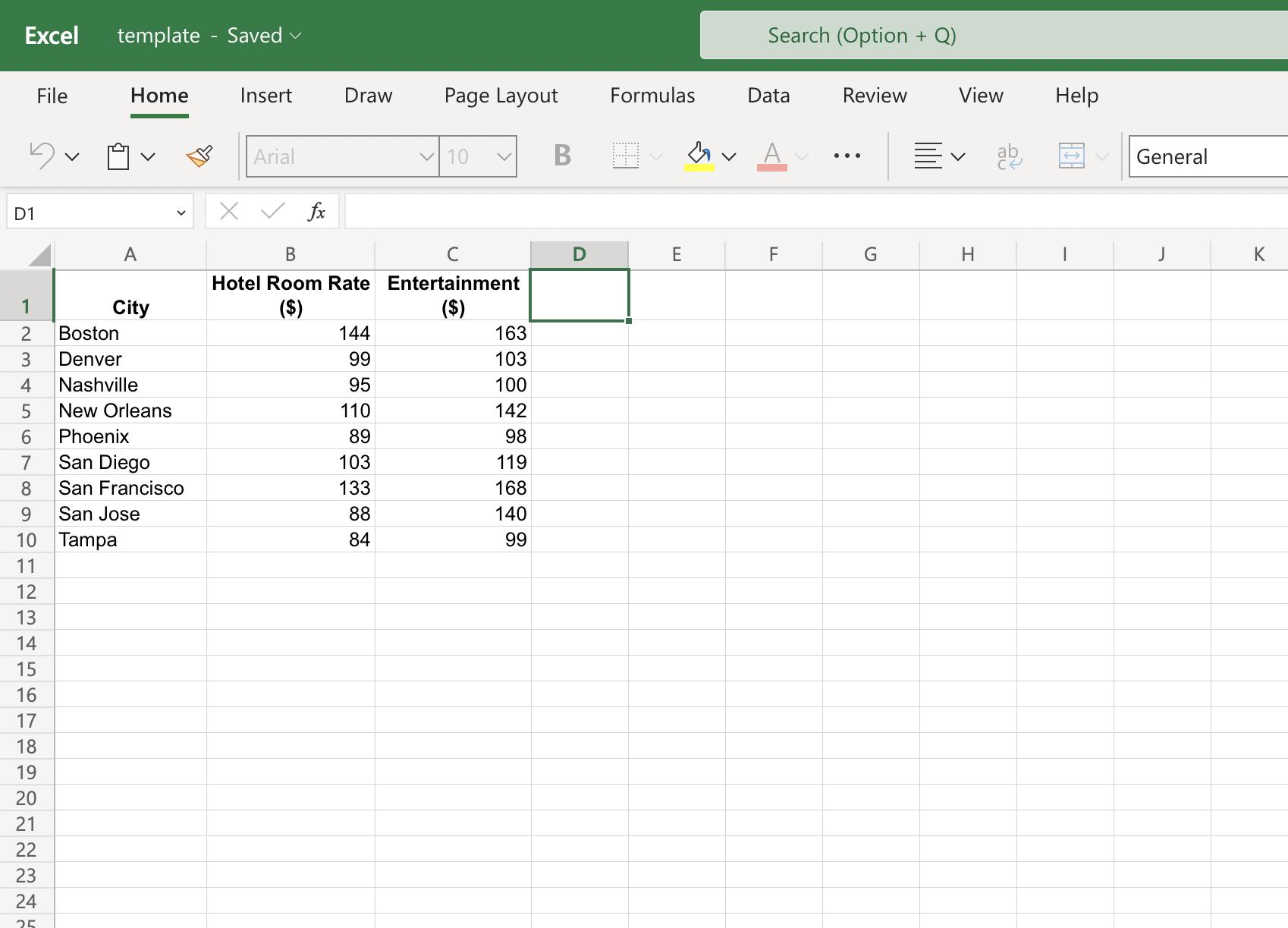The image size is (1288, 928).
Task: Expand the Borders dropdown arrow
Action: pos(656,157)
